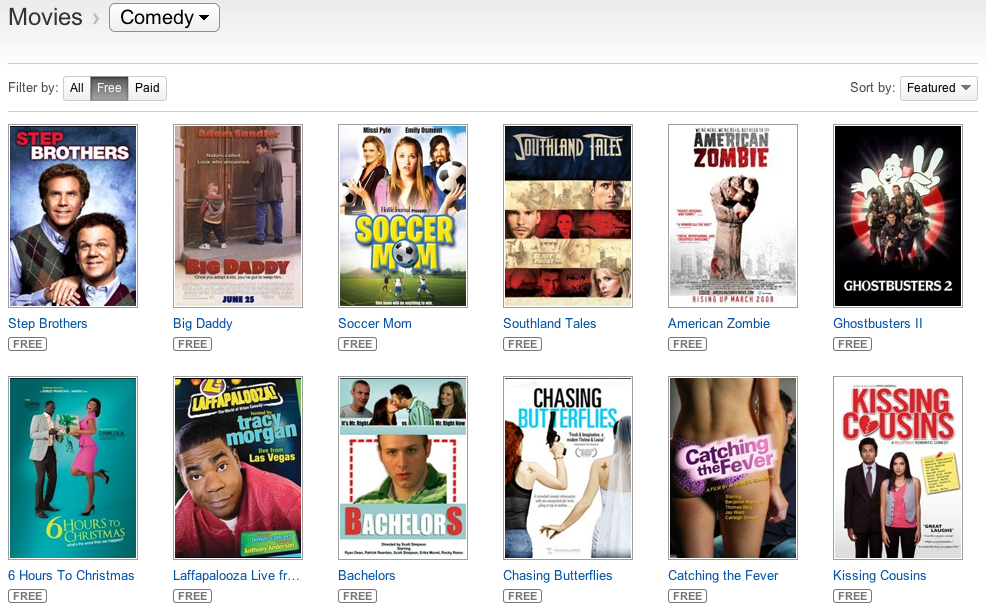986x611 pixels.
Task: Open the Comedy genre dropdown
Action: point(164,17)
